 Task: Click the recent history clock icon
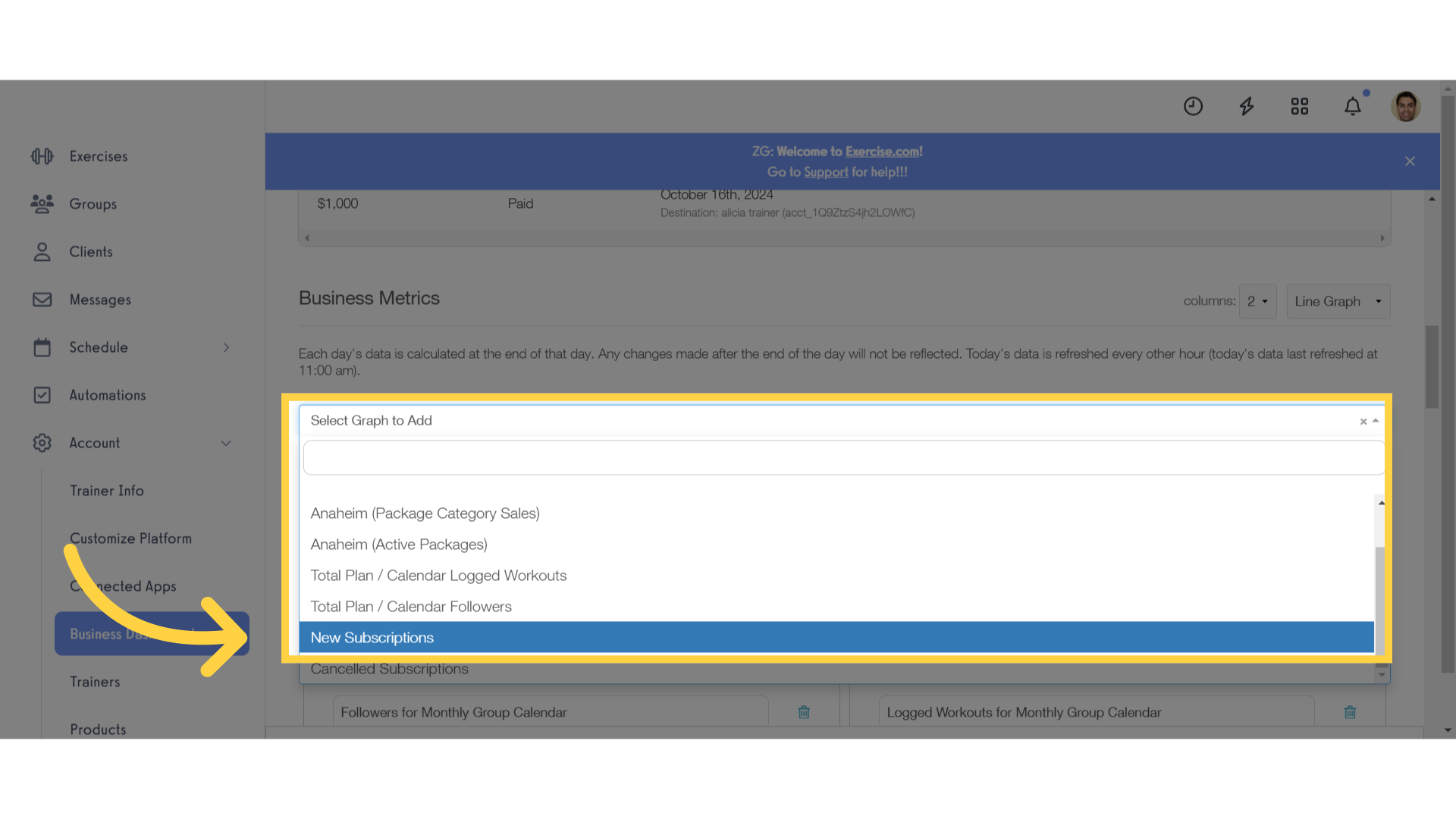point(1193,106)
